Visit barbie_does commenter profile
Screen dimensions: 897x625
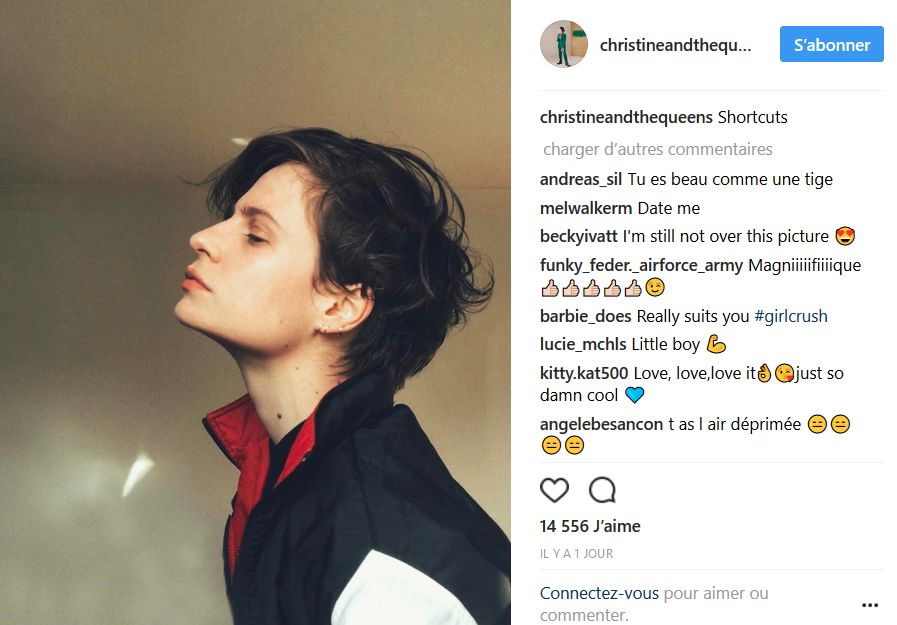tap(585, 316)
